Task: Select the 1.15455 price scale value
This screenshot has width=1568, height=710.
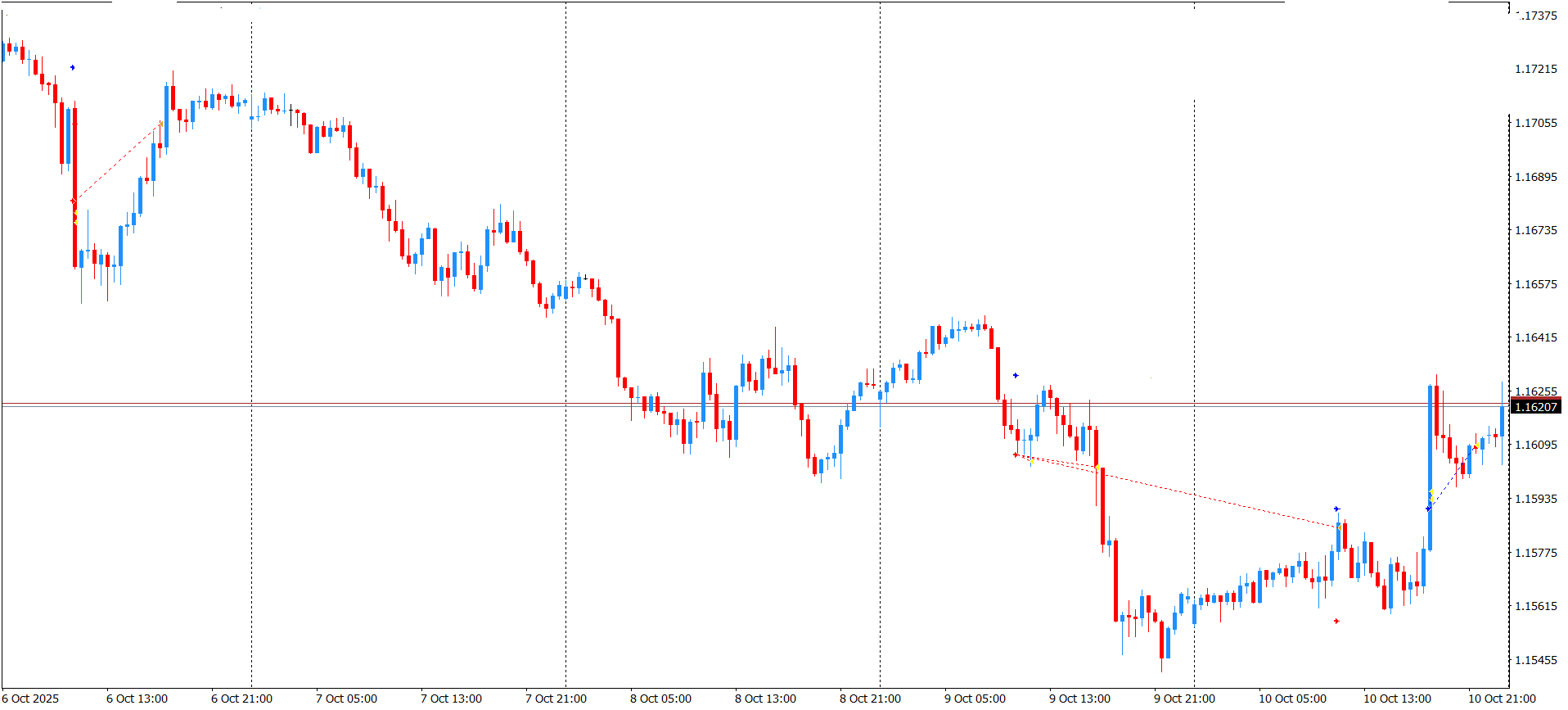Action: click(1536, 660)
